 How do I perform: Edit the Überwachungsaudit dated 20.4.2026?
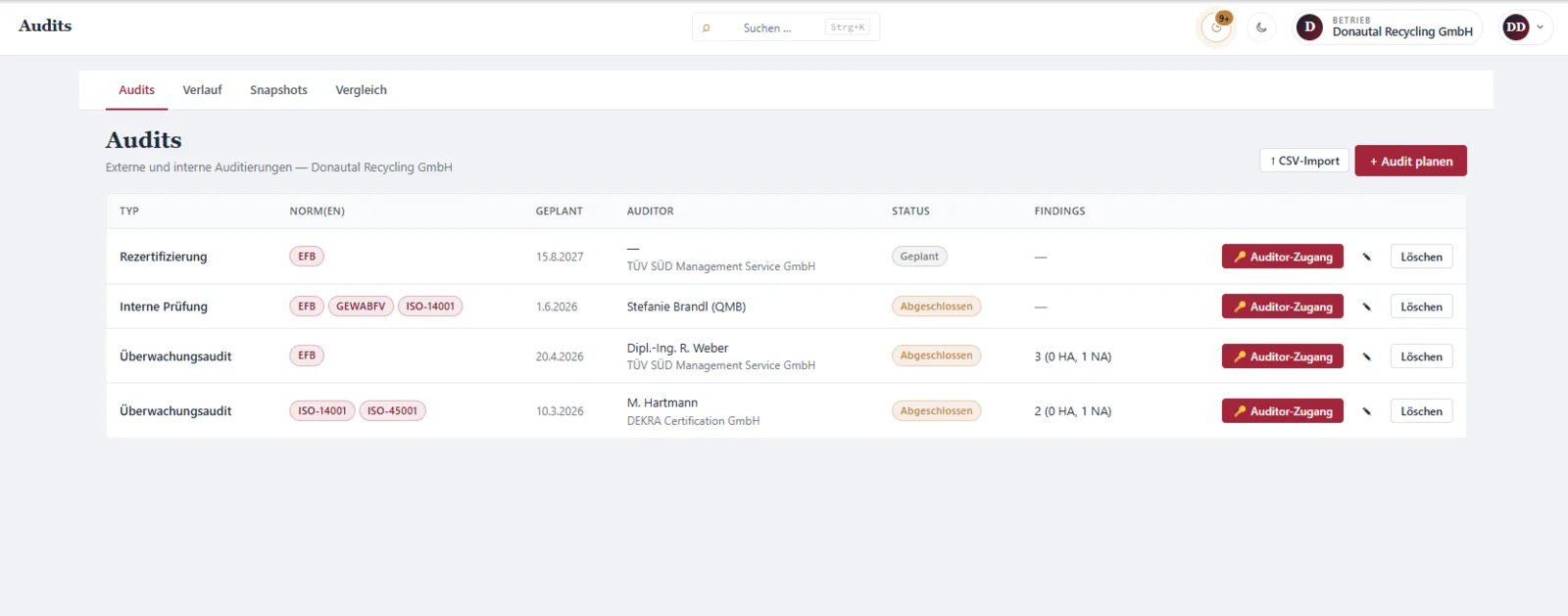pyautogui.click(x=1366, y=356)
